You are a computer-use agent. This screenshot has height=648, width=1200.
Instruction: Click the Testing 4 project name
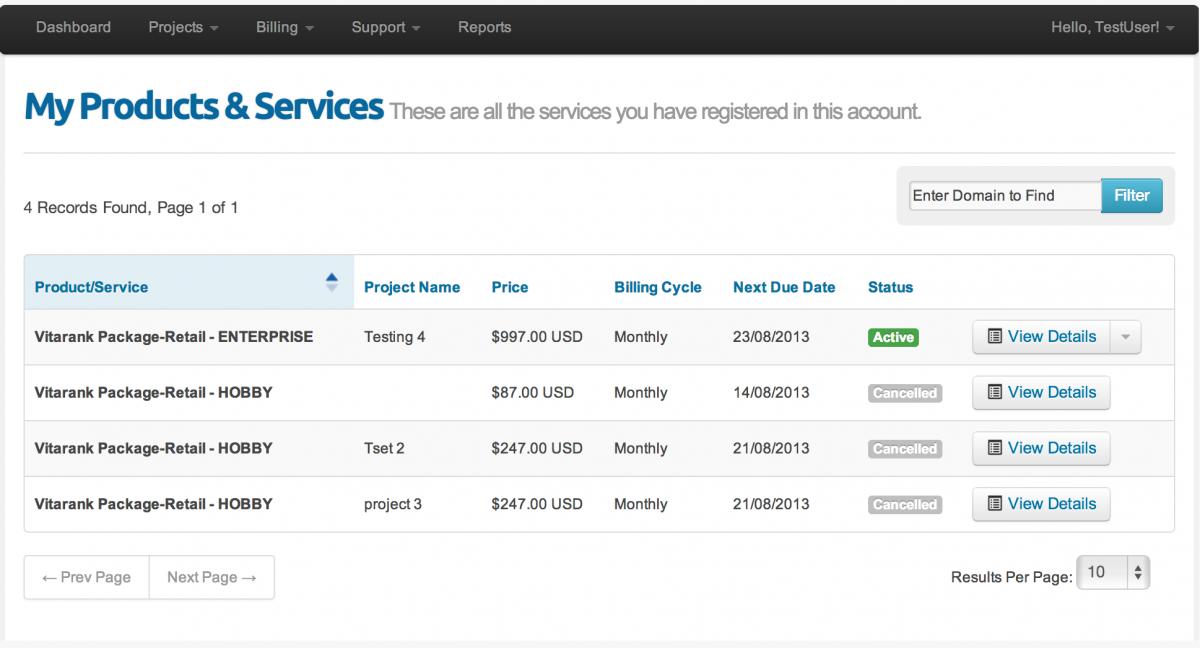coord(394,337)
